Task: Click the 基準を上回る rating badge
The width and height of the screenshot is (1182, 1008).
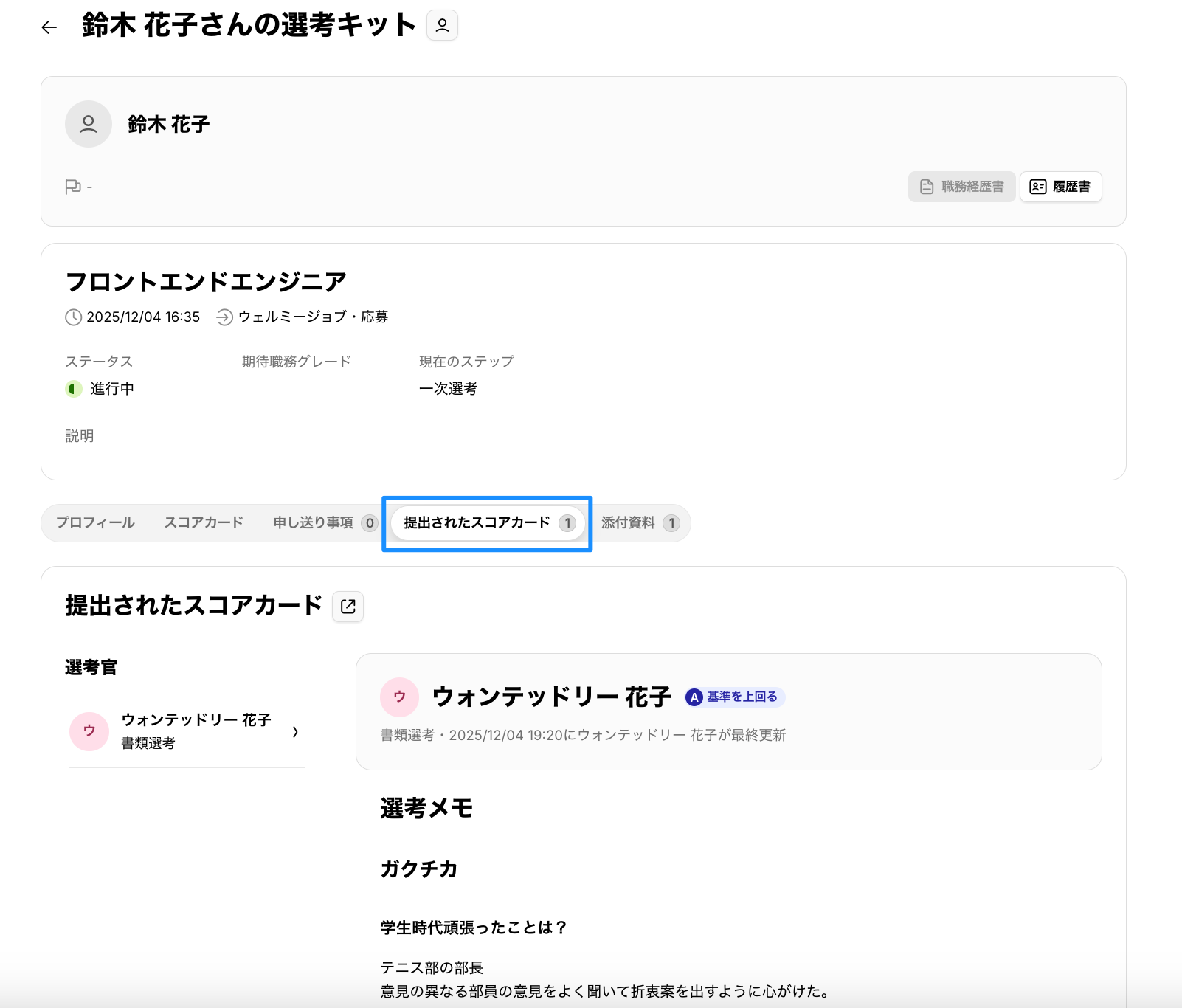Action: tap(735, 697)
